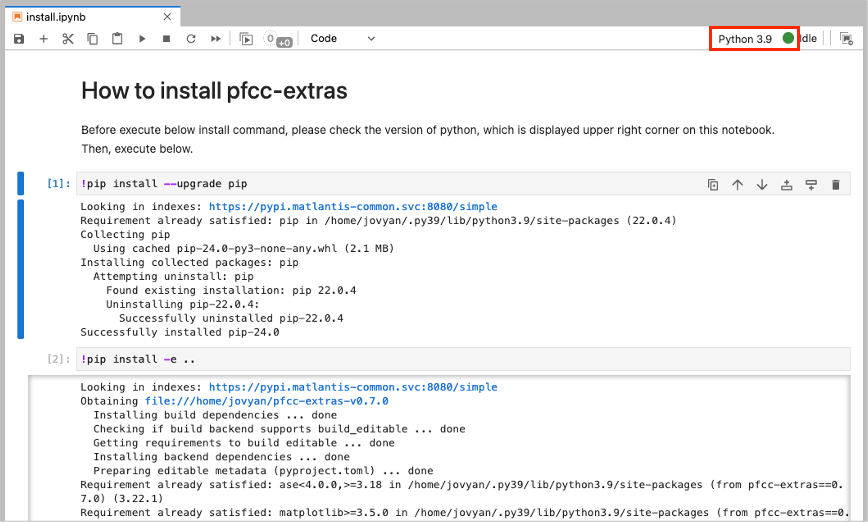Insert a new cell with the plus icon
The image size is (868, 522).
tap(43, 39)
